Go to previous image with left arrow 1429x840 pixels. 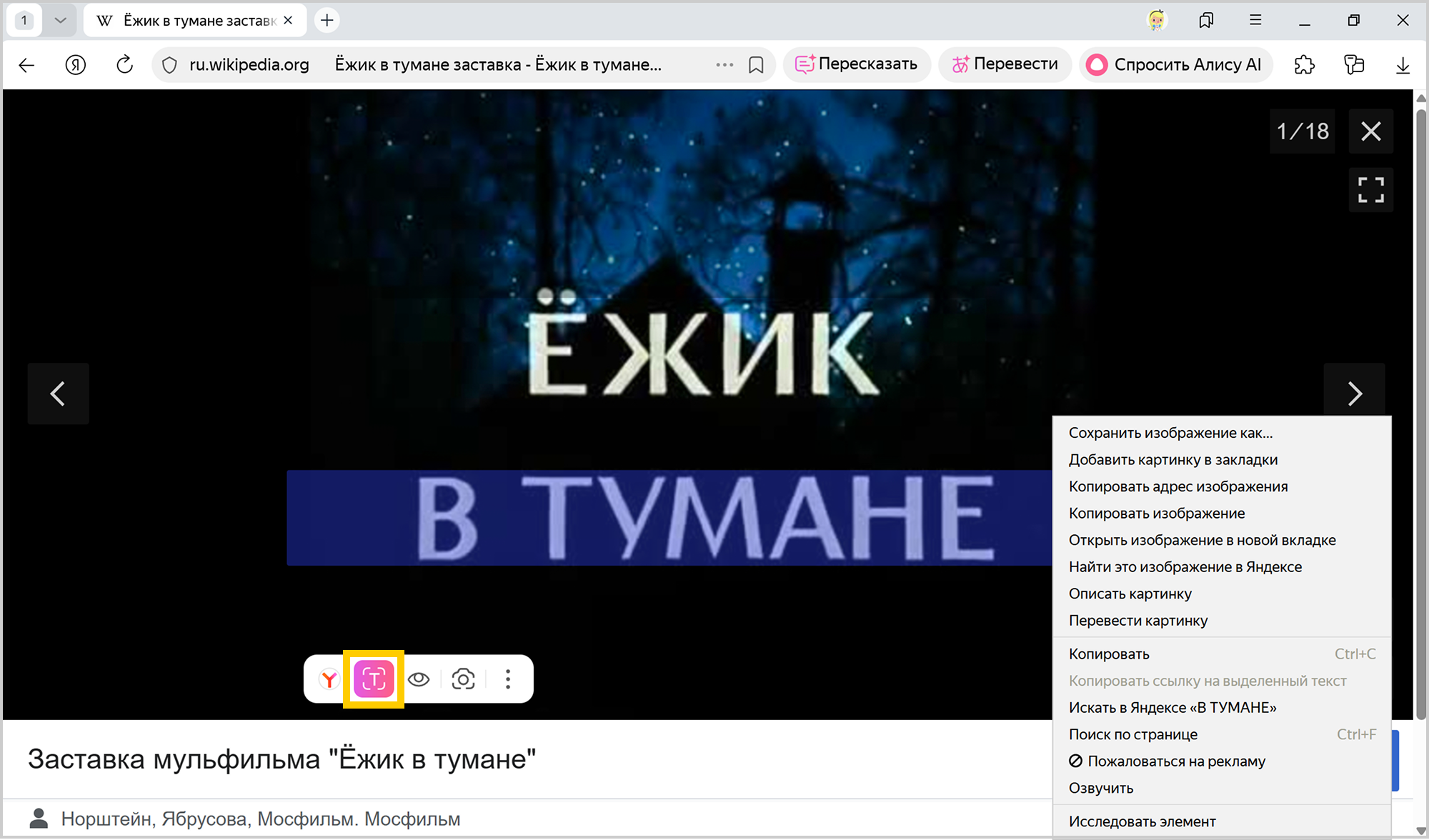[x=59, y=394]
